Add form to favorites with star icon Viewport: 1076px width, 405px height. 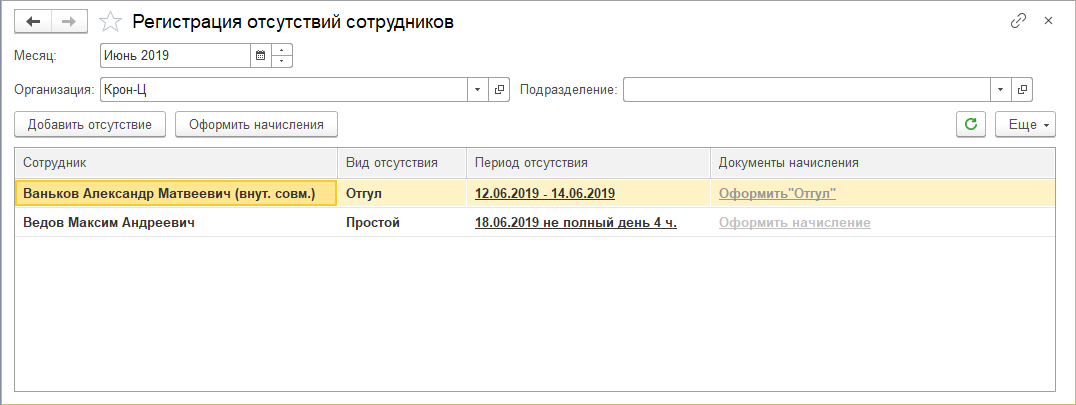pyautogui.click(x=113, y=22)
